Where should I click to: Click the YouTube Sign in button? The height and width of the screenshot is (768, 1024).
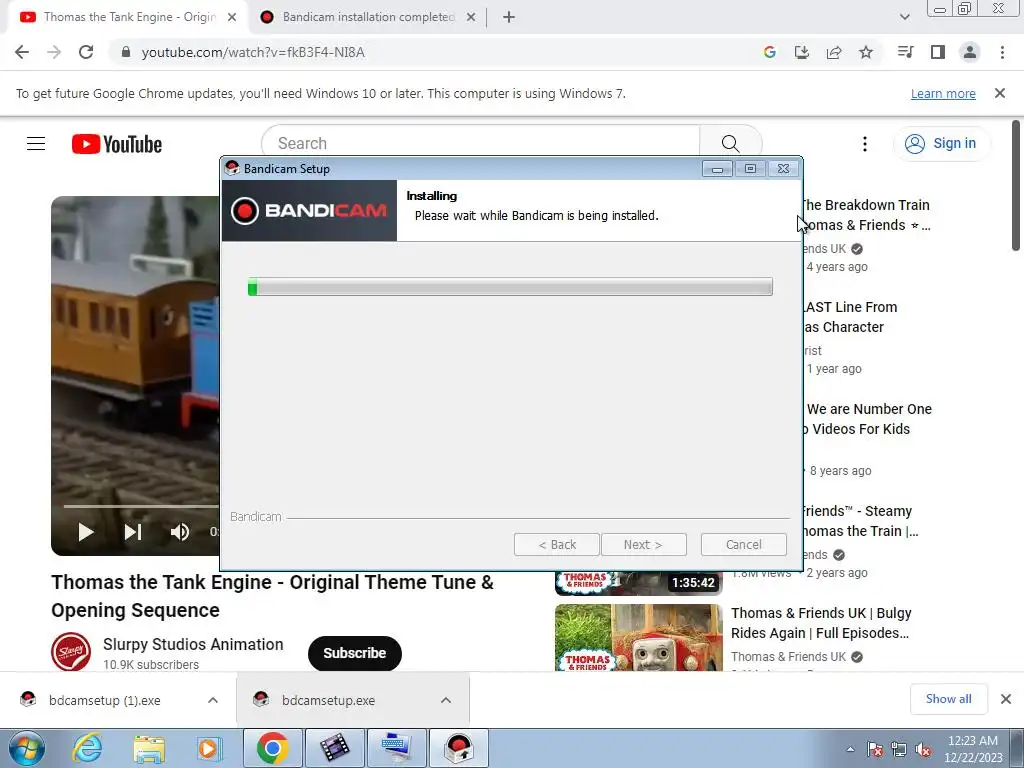tap(941, 144)
